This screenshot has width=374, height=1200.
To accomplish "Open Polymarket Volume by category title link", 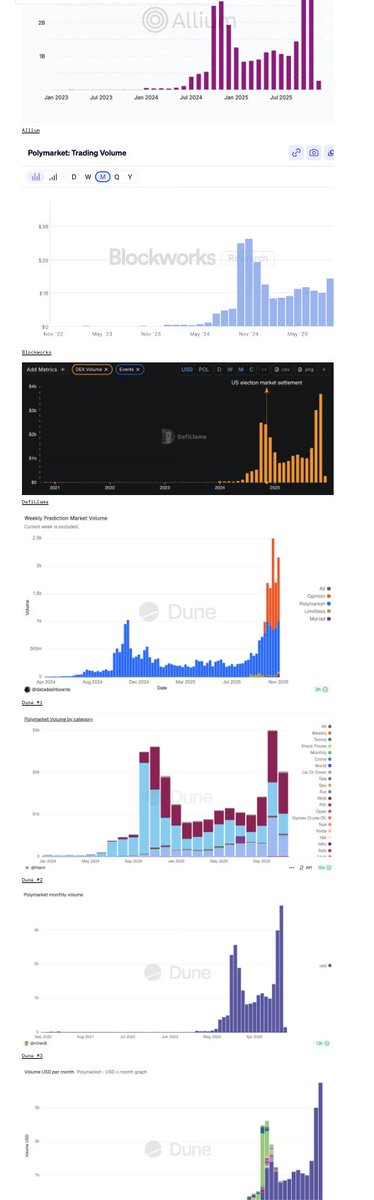I will click(x=59, y=719).
